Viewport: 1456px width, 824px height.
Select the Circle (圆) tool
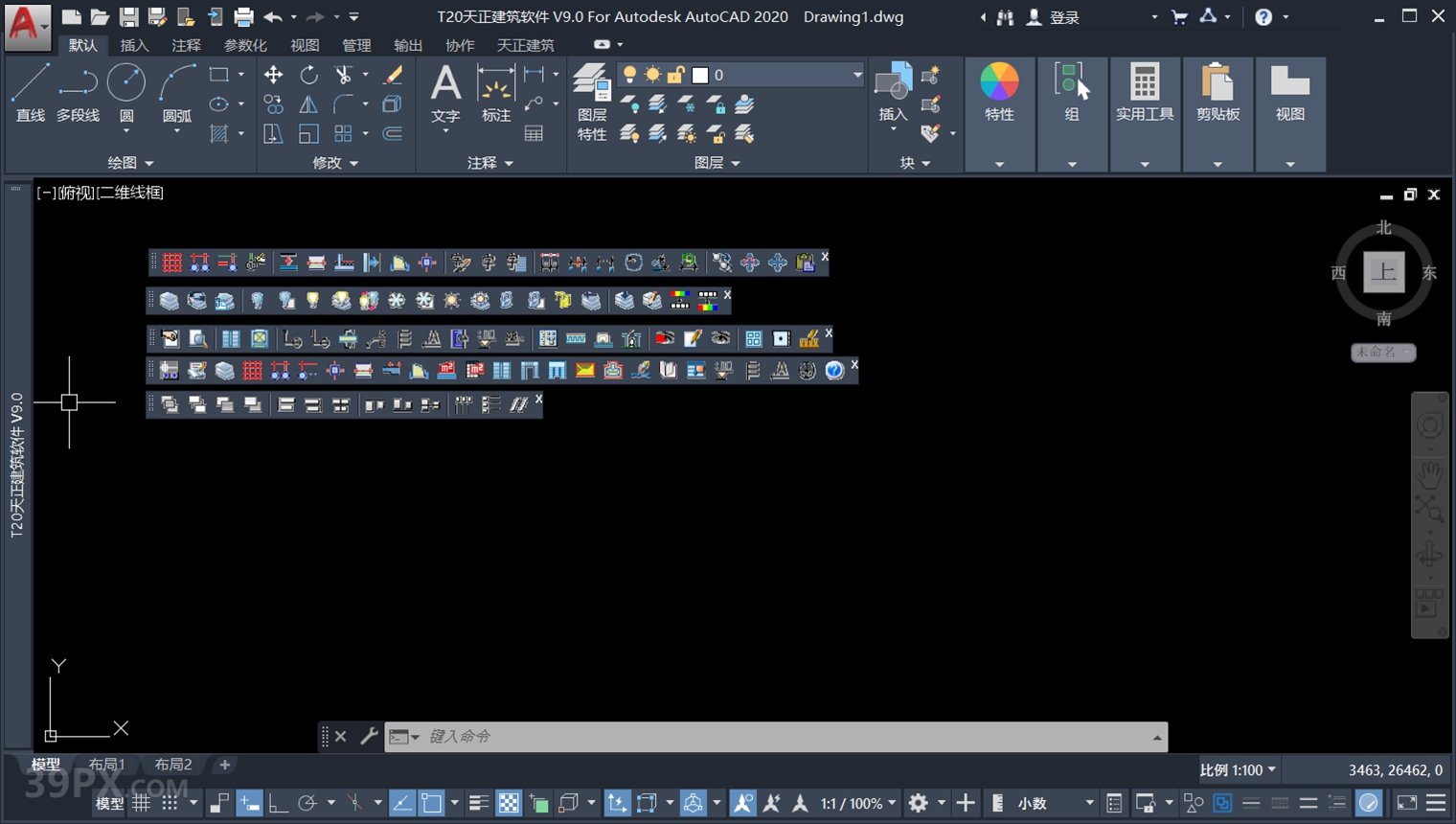(x=126, y=93)
